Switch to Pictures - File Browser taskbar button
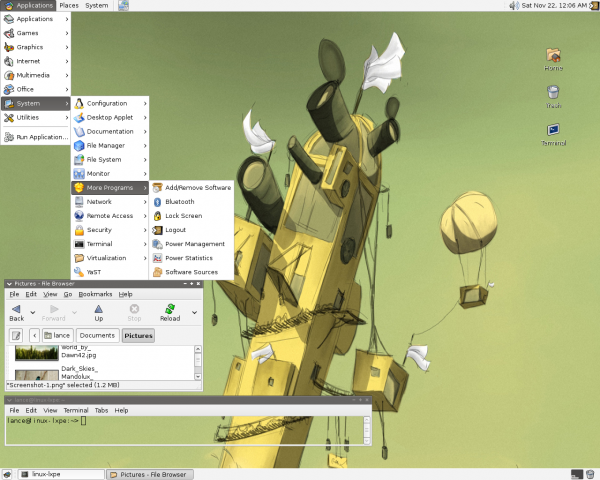Viewport: 600px width, 480px height. (x=150, y=474)
